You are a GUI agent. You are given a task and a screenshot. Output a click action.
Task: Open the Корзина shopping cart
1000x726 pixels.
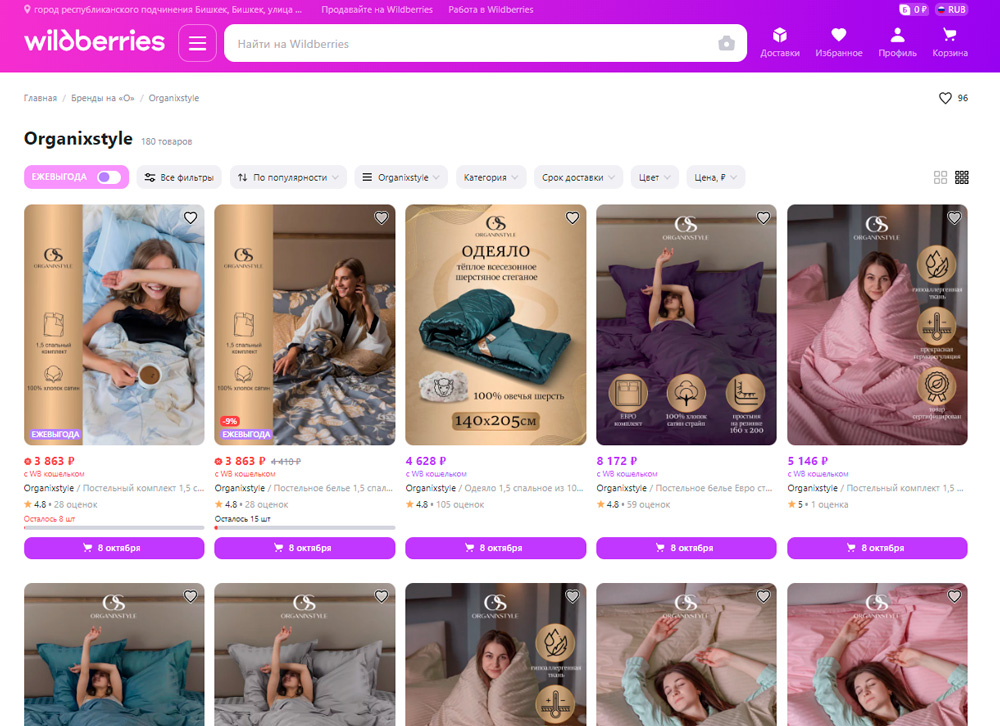(950, 42)
